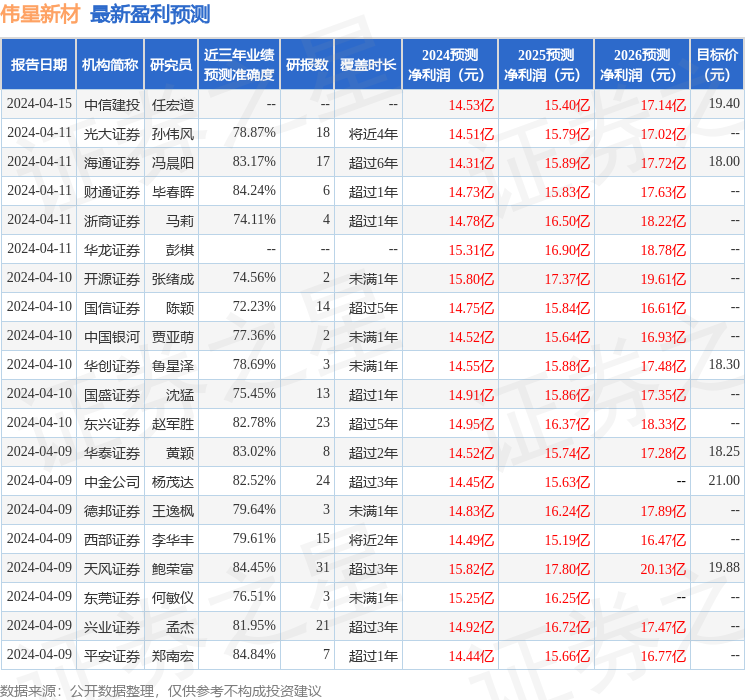Click target price 19.88

(724, 567)
